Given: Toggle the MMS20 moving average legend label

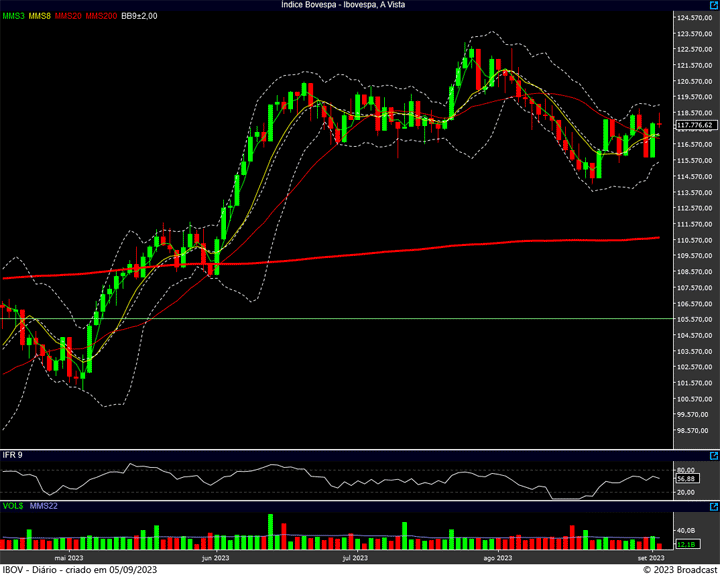Looking at the screenshot, I should click(69, 17).
